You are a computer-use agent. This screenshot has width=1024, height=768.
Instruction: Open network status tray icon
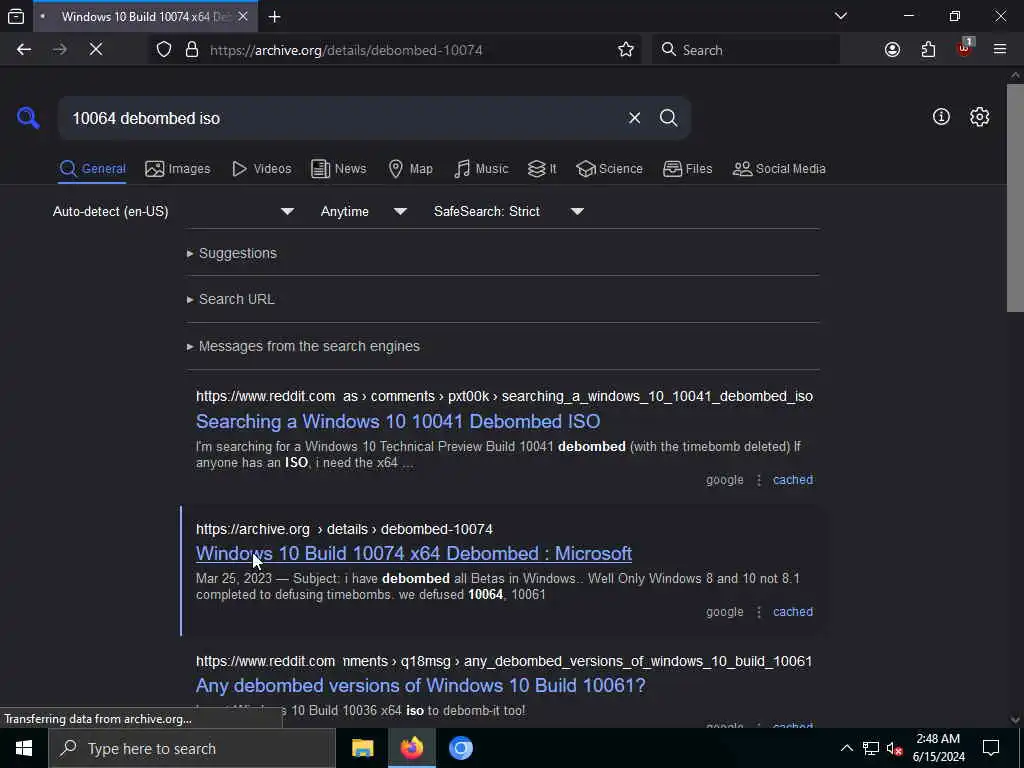(x=871, y=748)
